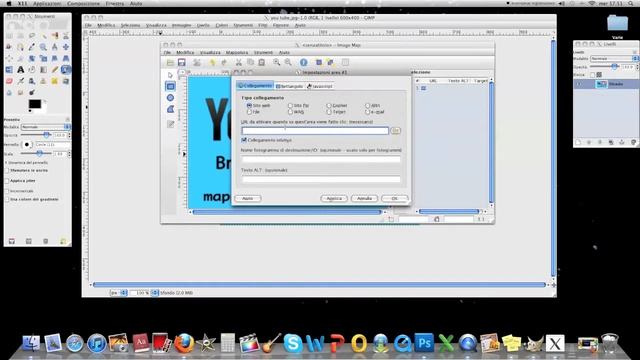Click the URL input field
The height and width of the screenshot is (360, 640).
[315, 131]
